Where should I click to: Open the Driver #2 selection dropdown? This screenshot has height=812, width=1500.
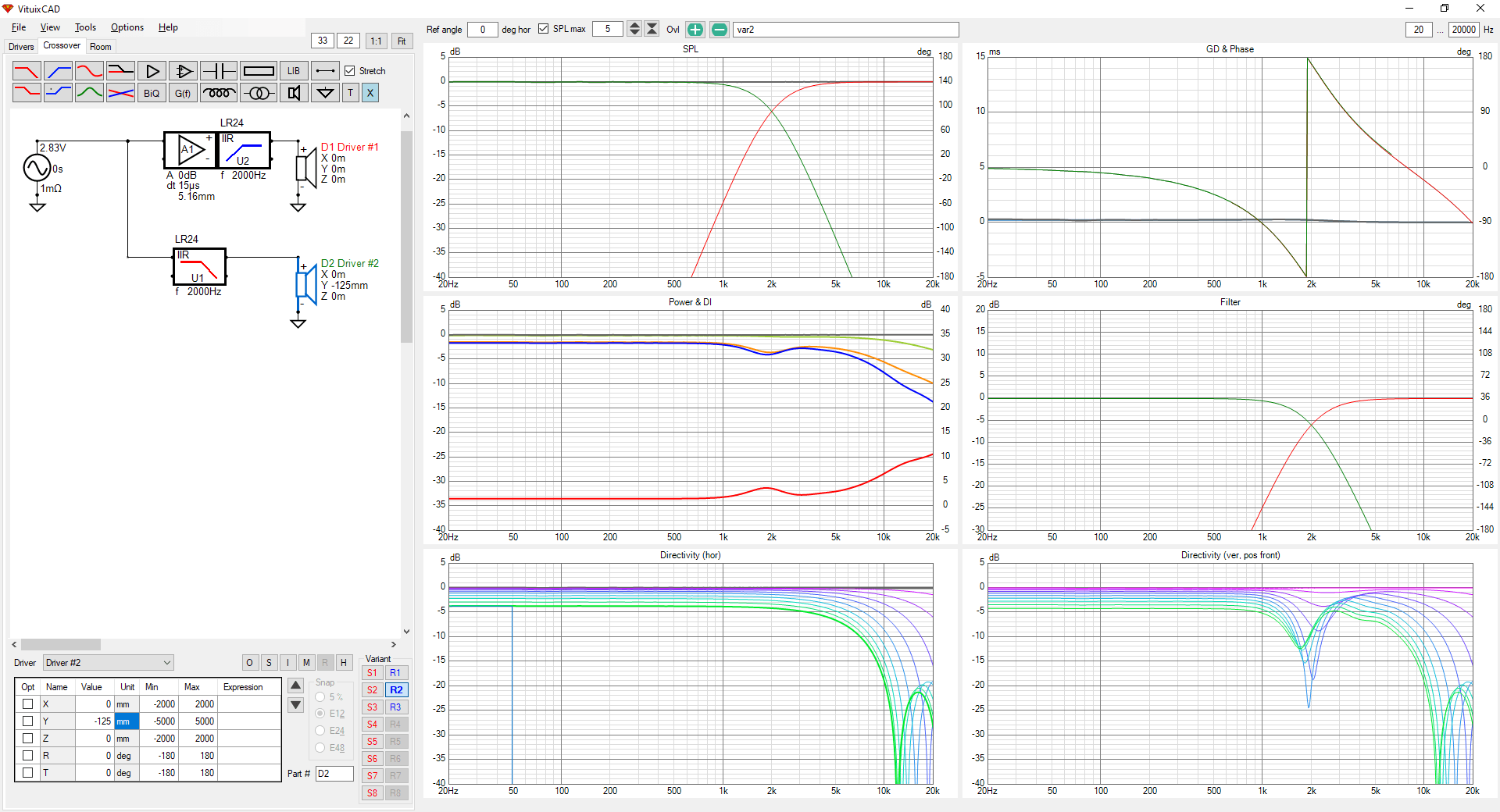tap(108, 663)
